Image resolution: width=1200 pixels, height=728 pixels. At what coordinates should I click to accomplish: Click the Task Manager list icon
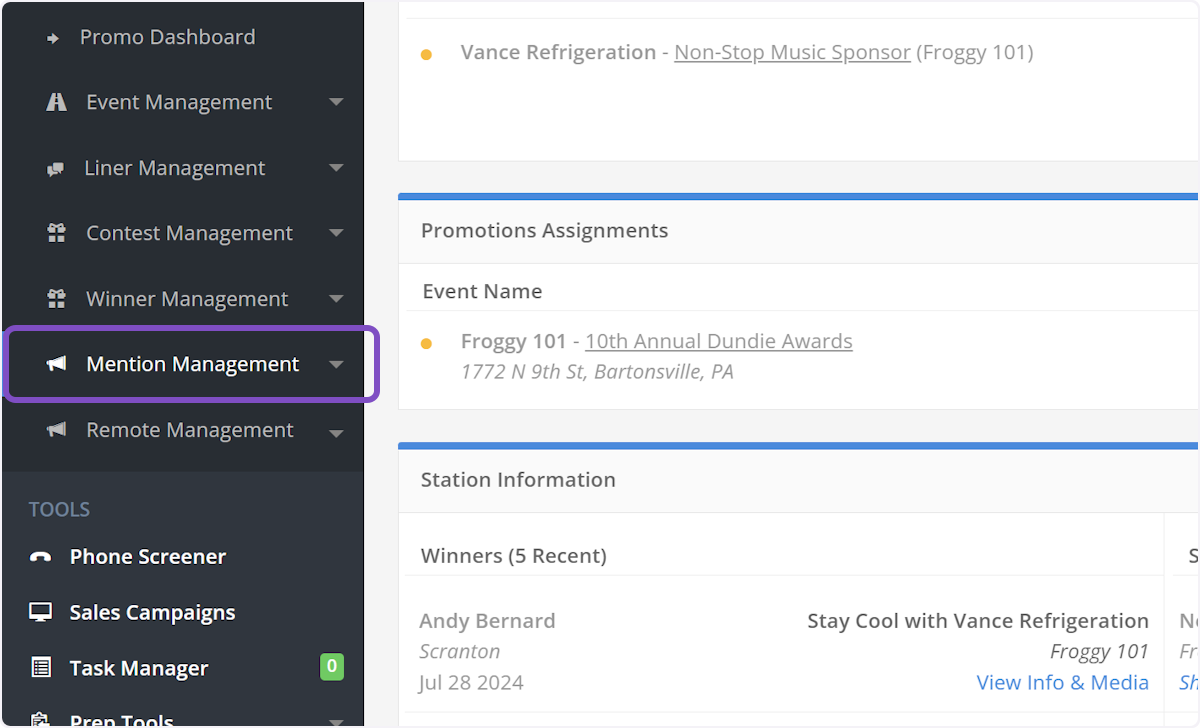point(38,667)
